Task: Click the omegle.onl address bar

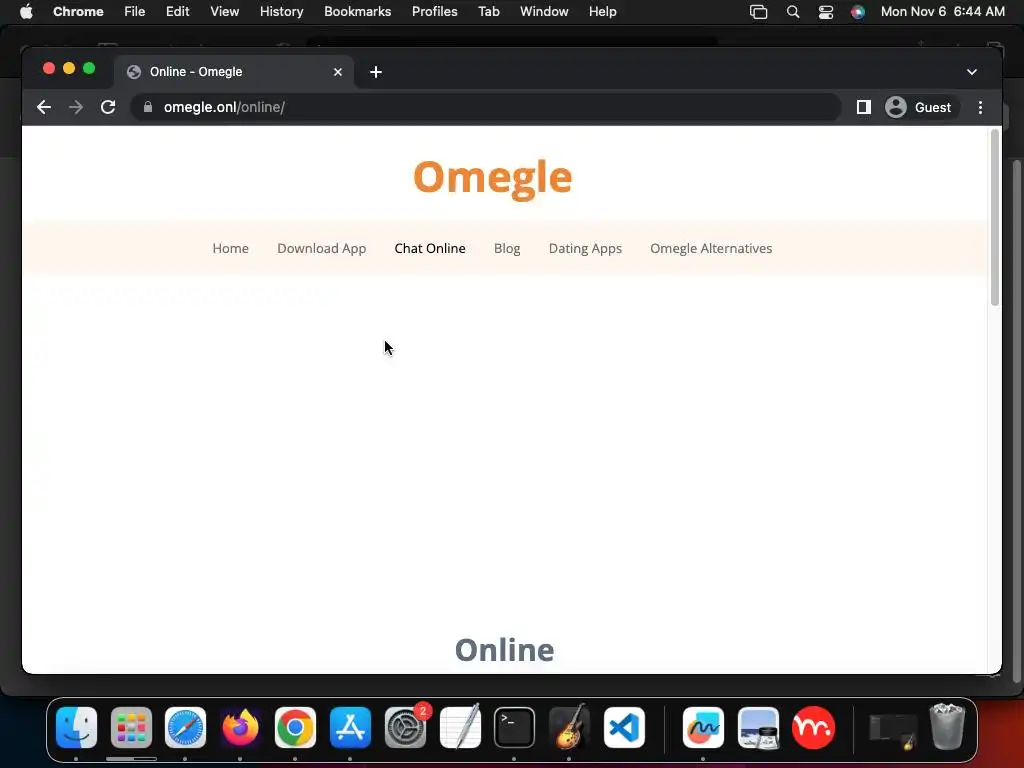Action: click(x=485, y=107)
